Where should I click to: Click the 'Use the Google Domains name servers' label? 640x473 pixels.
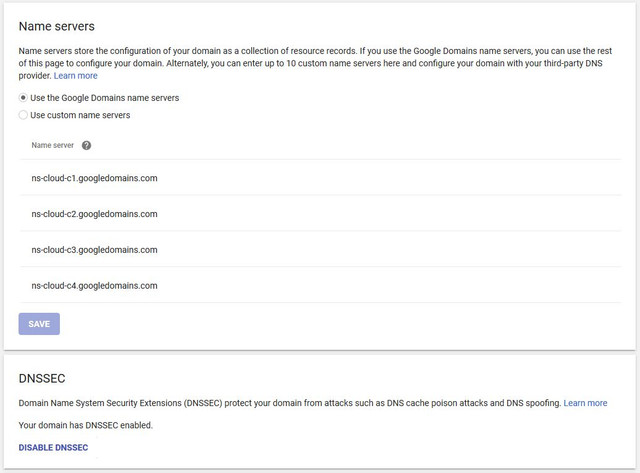(x=104, y=98)
